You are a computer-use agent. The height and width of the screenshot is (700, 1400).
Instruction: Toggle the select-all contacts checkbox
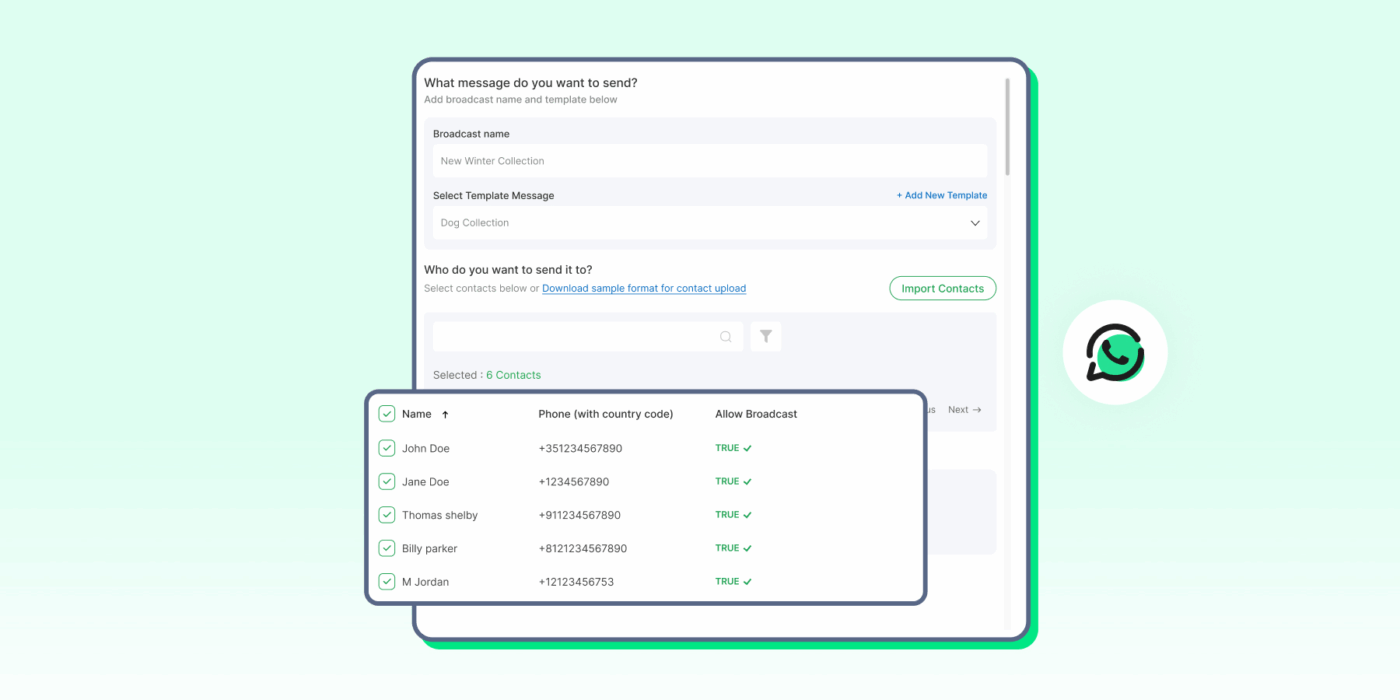coord(386,412)
